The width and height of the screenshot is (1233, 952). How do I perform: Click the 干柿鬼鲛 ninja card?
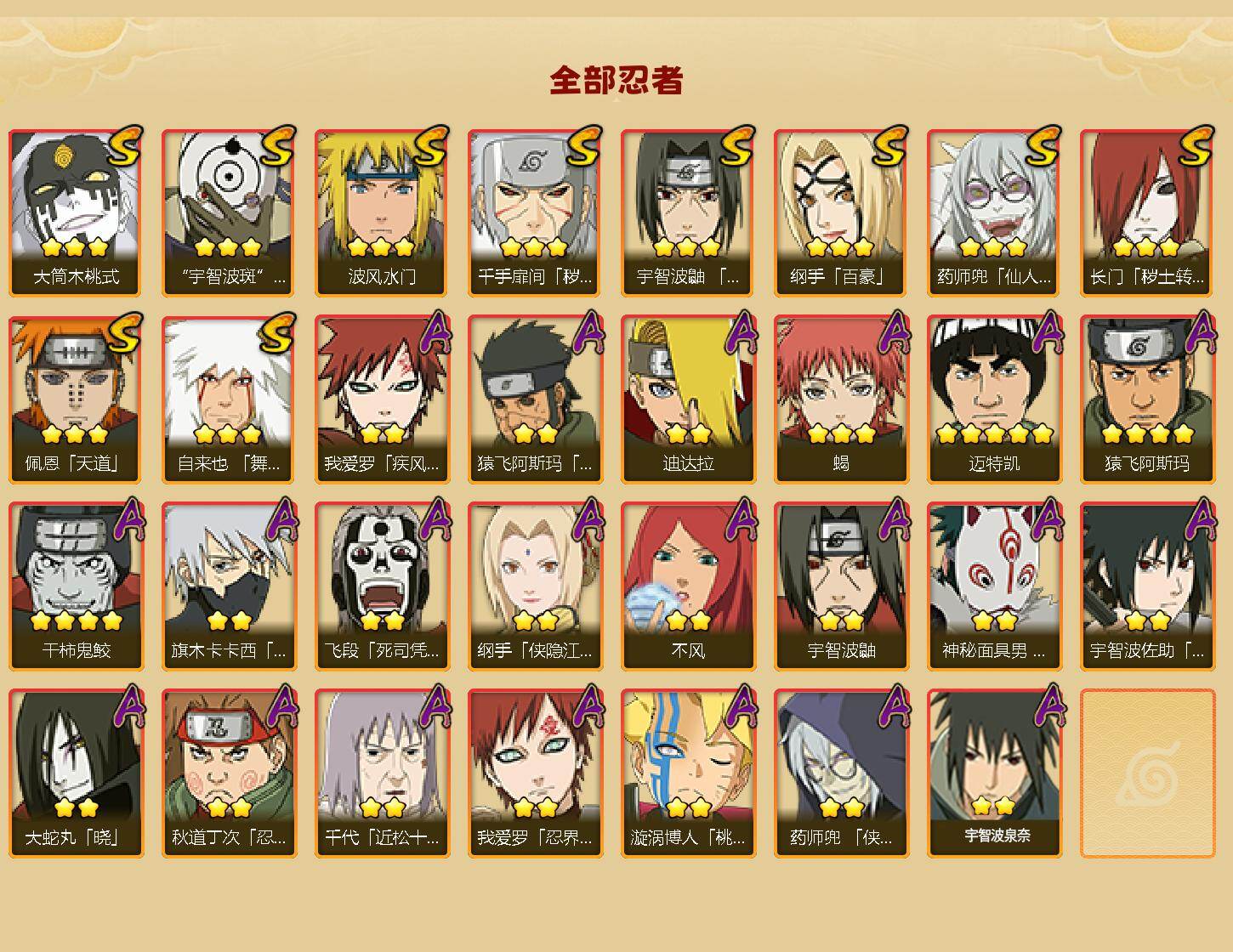tap(77, 586)
